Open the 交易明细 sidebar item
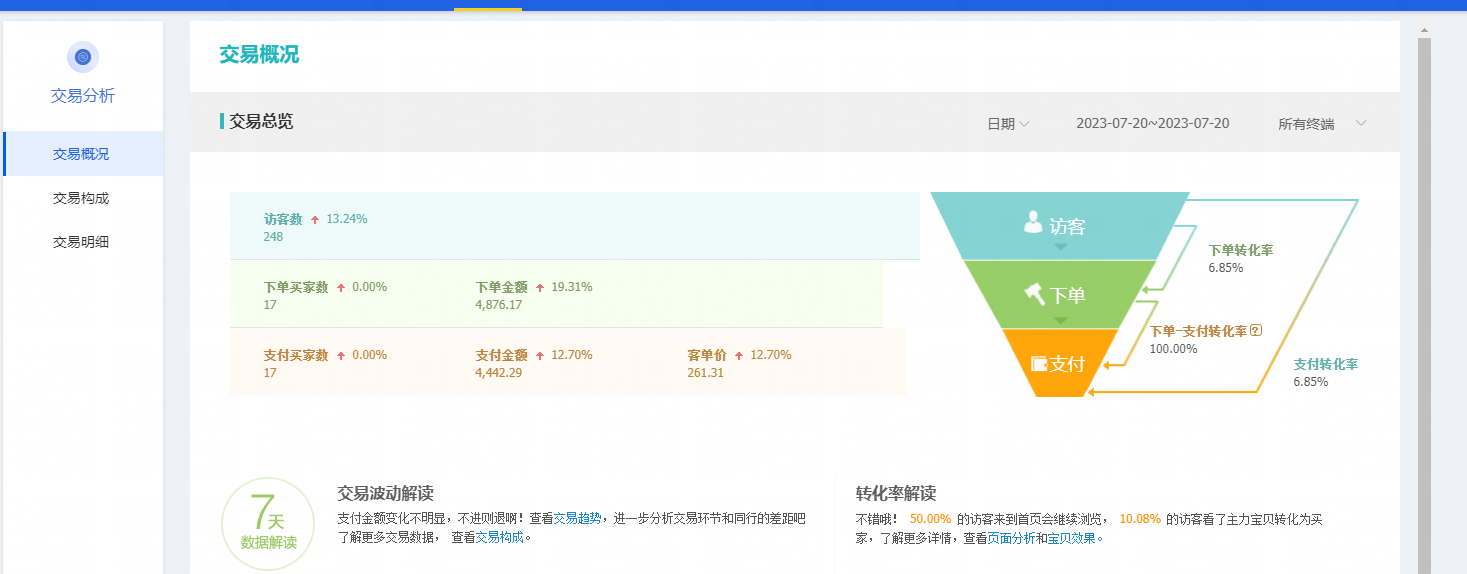The width and height of the screenshot is (1467, 574). tap(83, 242)
